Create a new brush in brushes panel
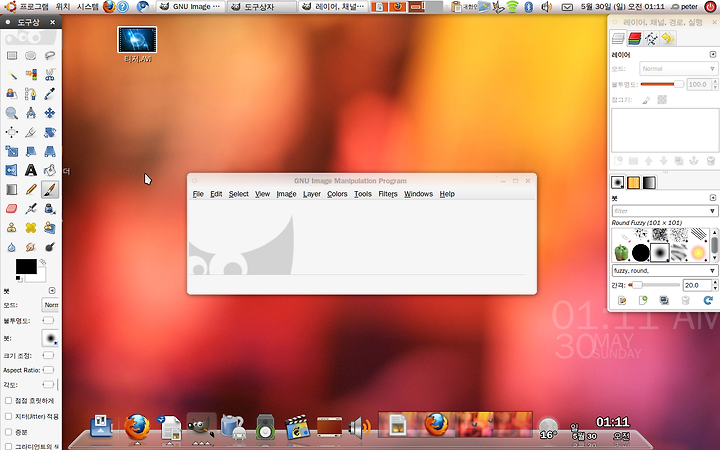This screenshot has height=450, width=720. point(643,300)
